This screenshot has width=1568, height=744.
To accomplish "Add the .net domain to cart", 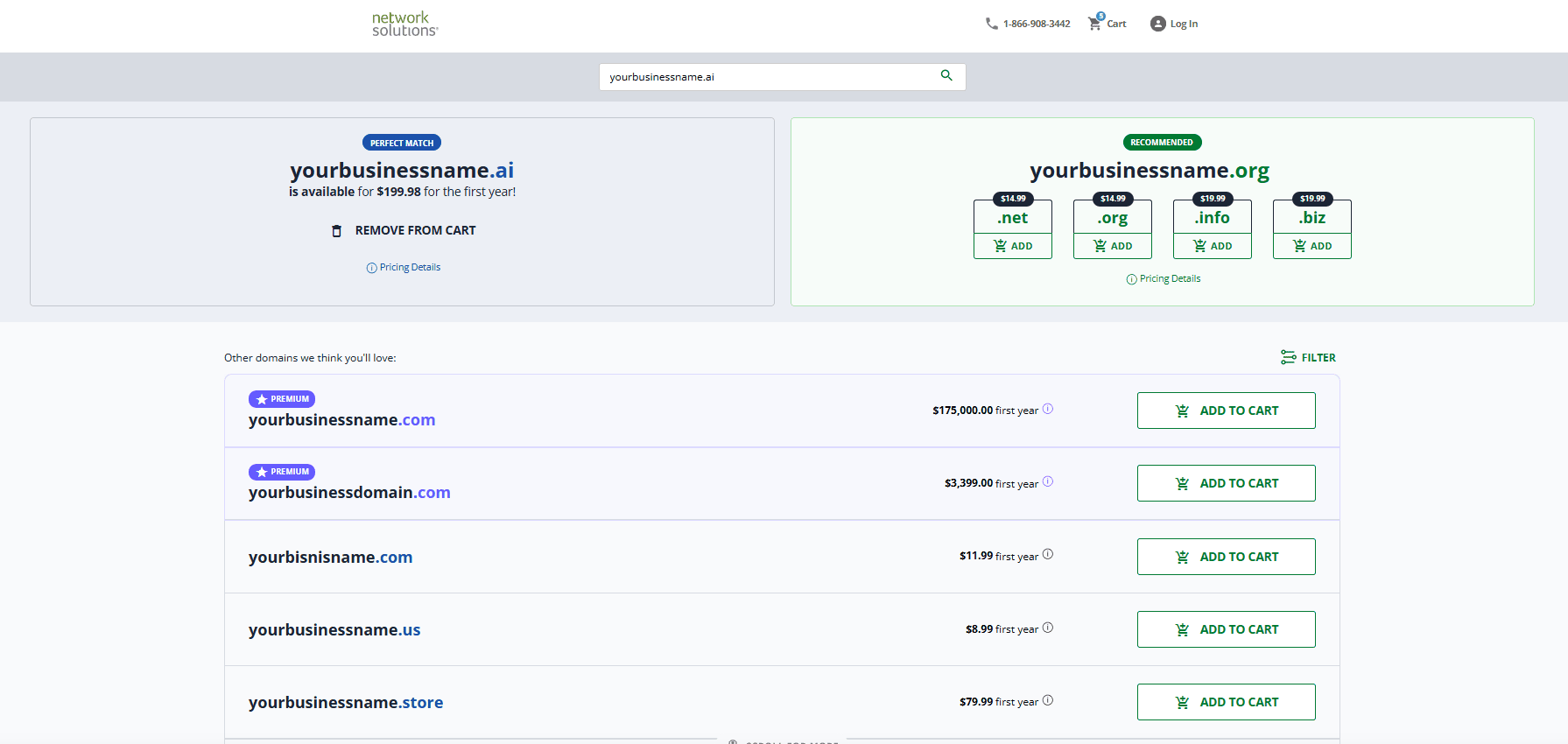I will 1013,246.
